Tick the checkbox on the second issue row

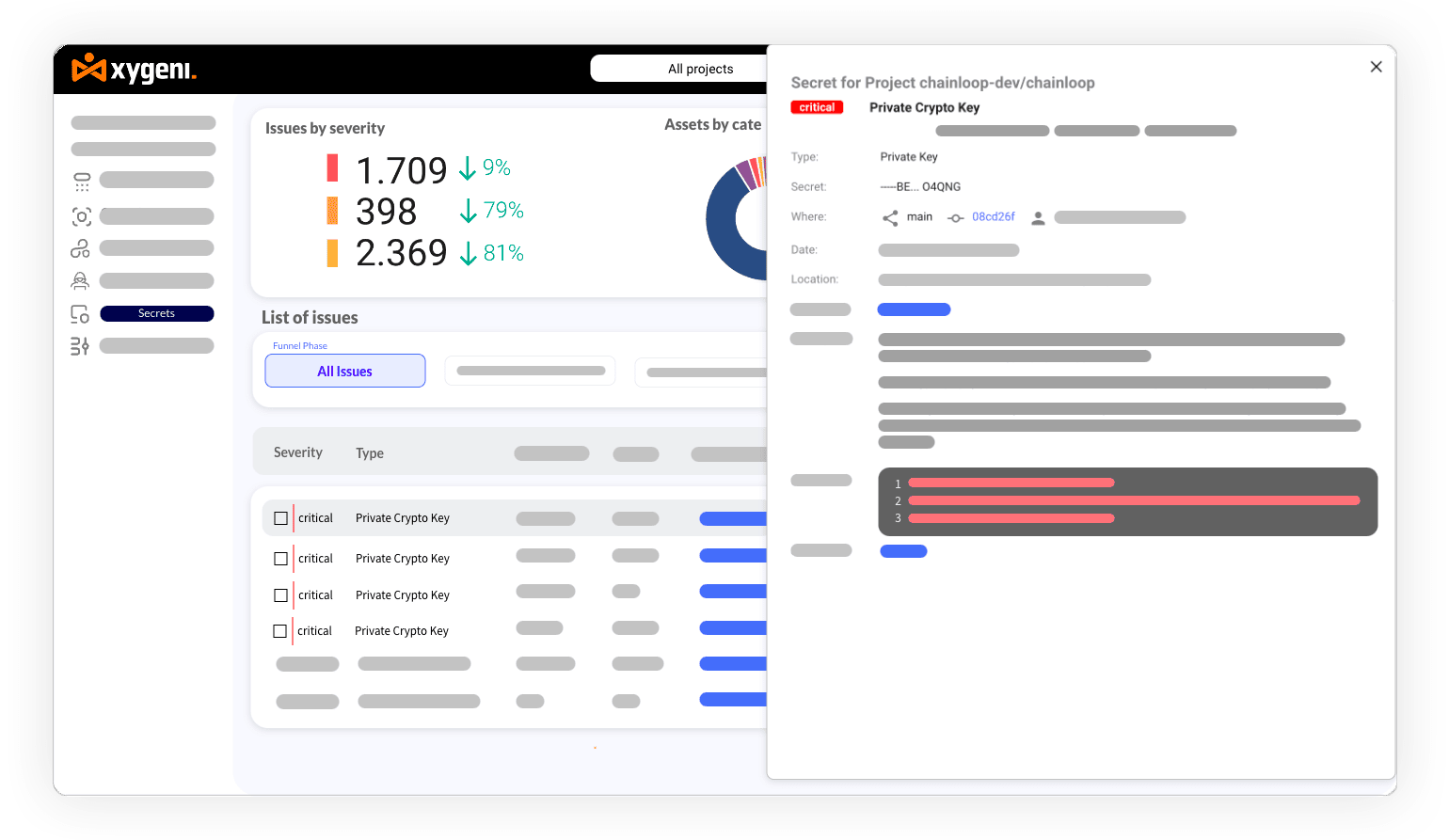[279, 558]
